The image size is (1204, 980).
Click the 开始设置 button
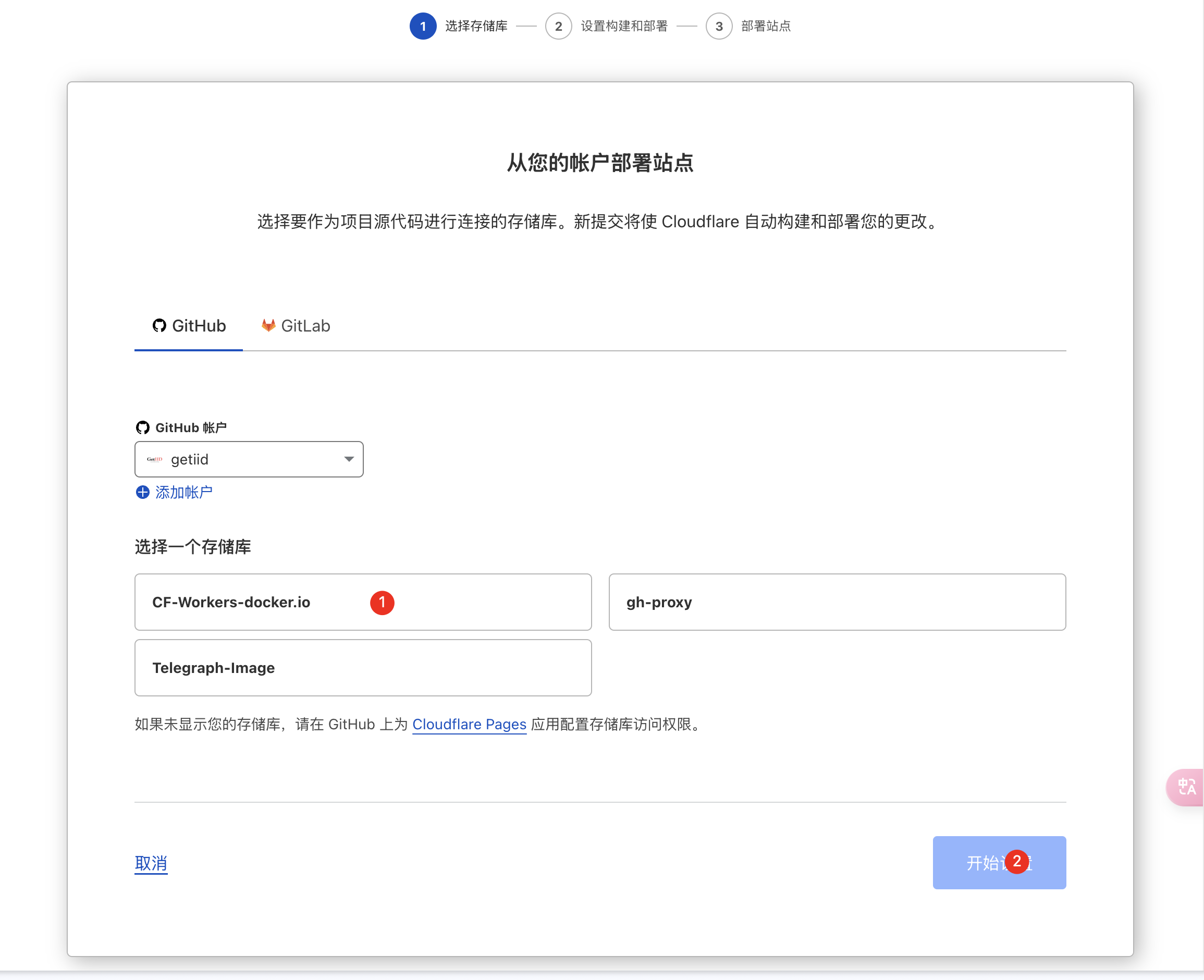click(x=999, y=863)
